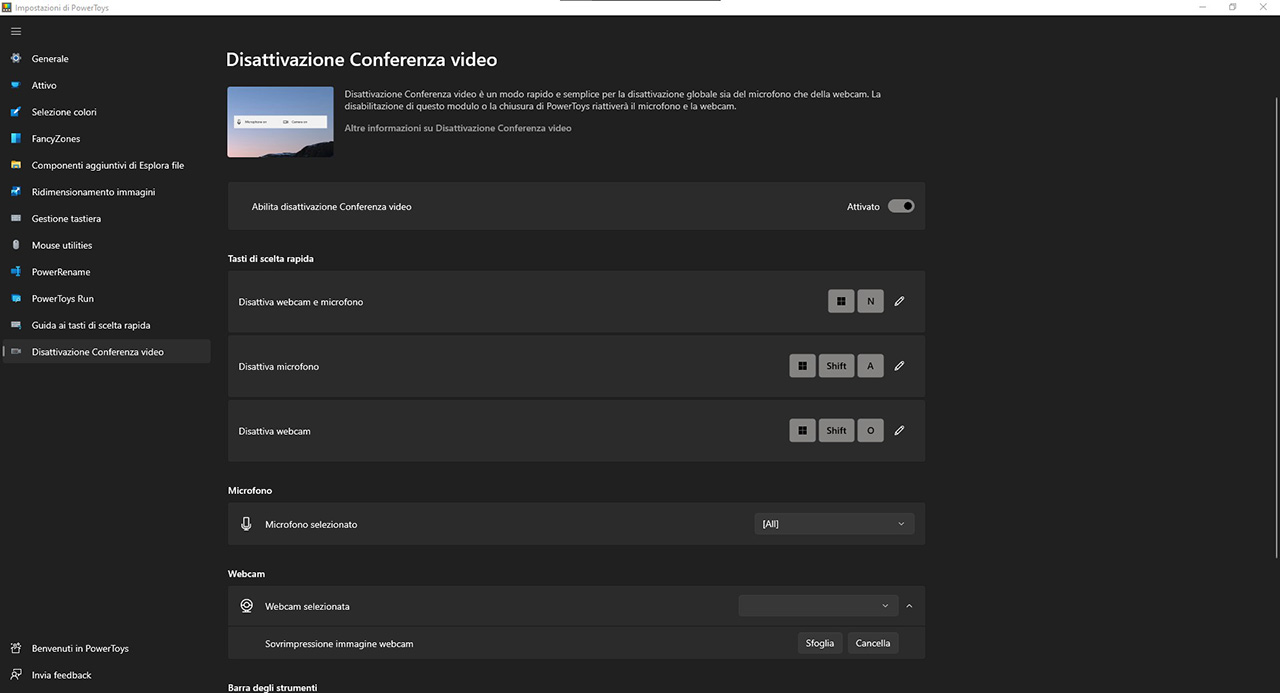1280x693 pixels.
Task: Turn off Abilita disattivazione Conferenza video switch
Action: pos(901,206)
